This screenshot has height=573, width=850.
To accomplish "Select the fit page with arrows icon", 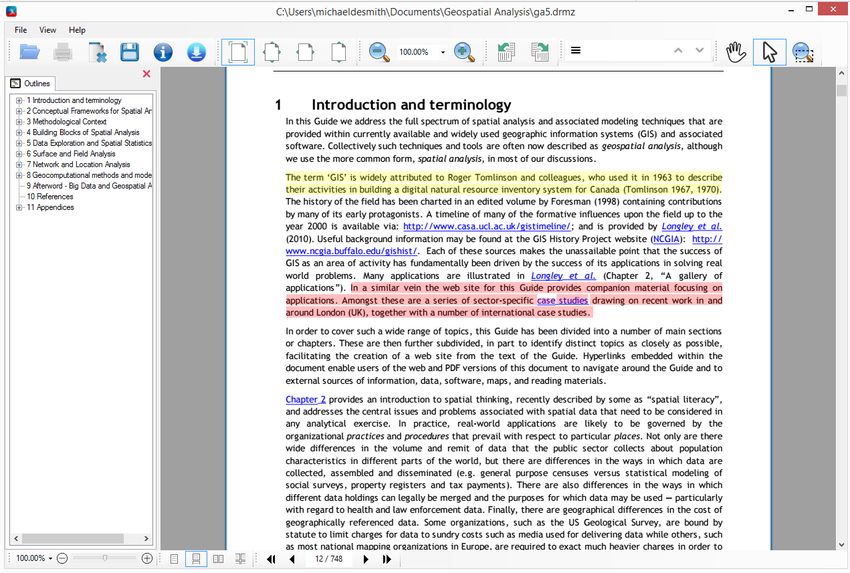I will 272,52.
